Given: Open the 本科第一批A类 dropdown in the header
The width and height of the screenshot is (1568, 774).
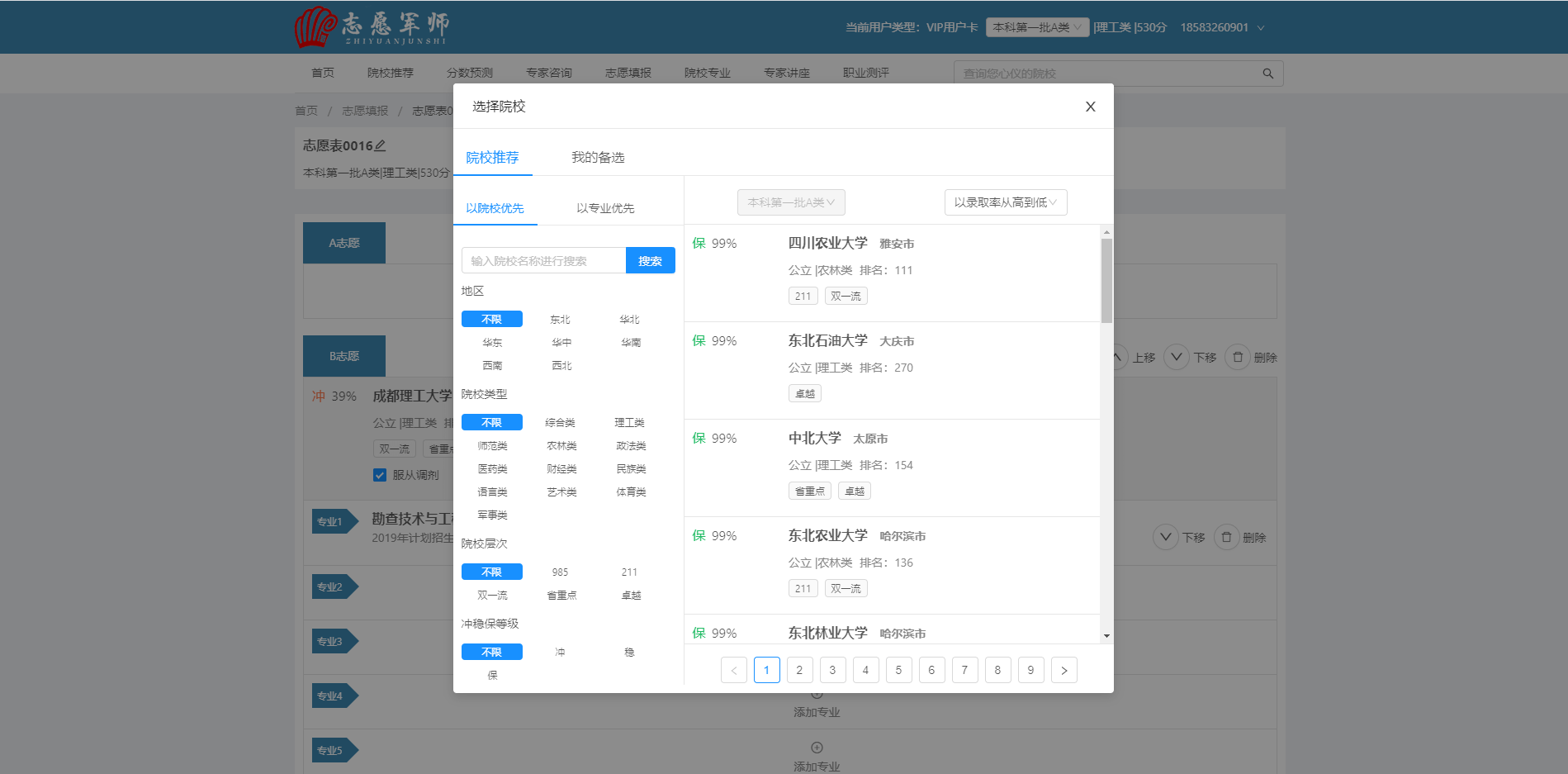Looking at the screenshot, I should coord(1037,27).
